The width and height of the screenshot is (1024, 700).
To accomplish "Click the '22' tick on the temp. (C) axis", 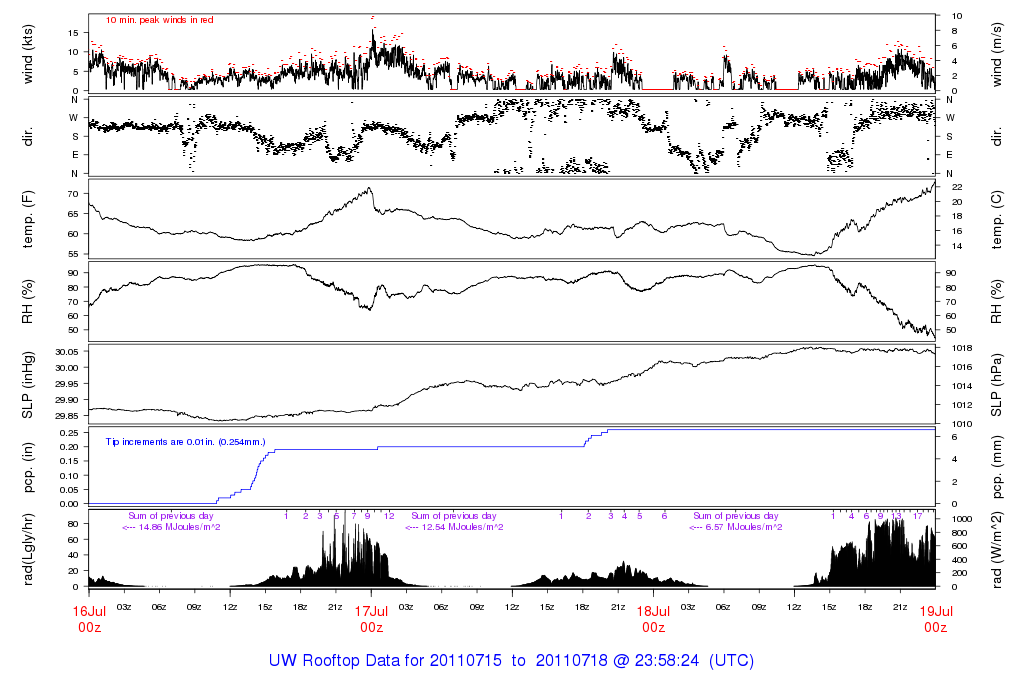I will (957, 187).
